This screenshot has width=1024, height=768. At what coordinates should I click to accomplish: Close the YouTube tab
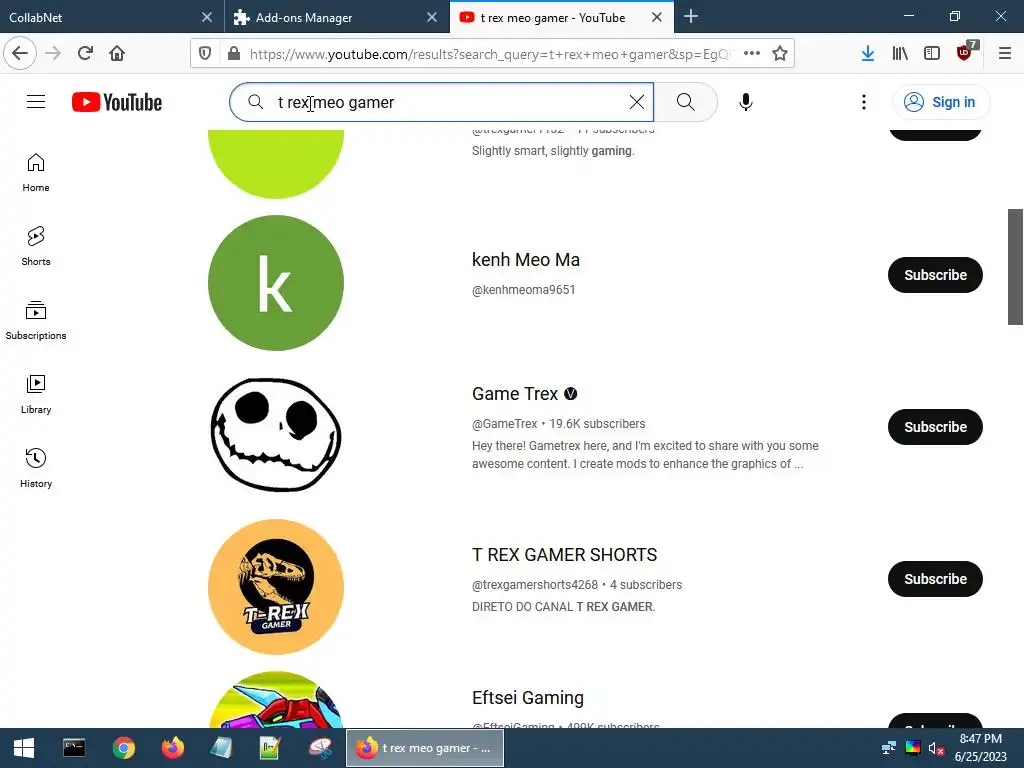tap(657, 18)
